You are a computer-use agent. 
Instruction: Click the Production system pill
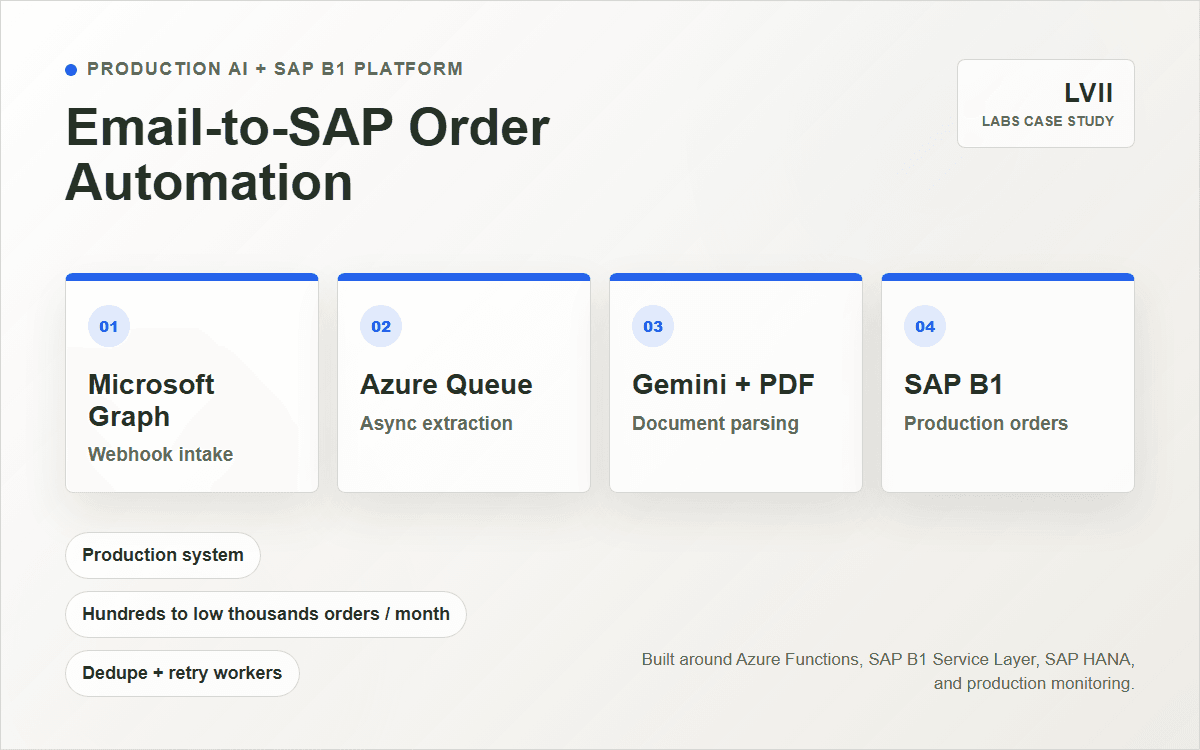(163, 555)
